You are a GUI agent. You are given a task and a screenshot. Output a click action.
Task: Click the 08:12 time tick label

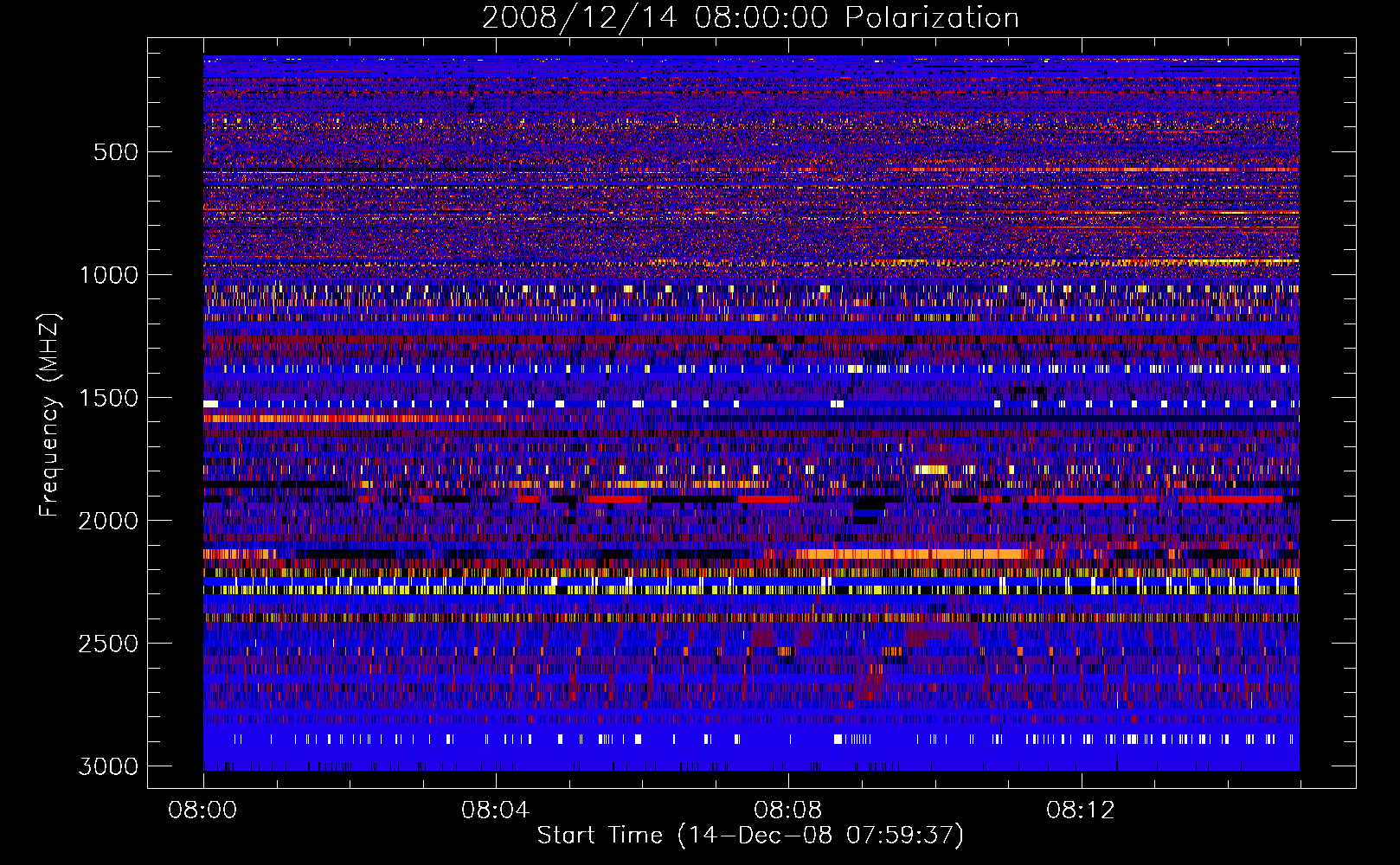point(1080,811)
